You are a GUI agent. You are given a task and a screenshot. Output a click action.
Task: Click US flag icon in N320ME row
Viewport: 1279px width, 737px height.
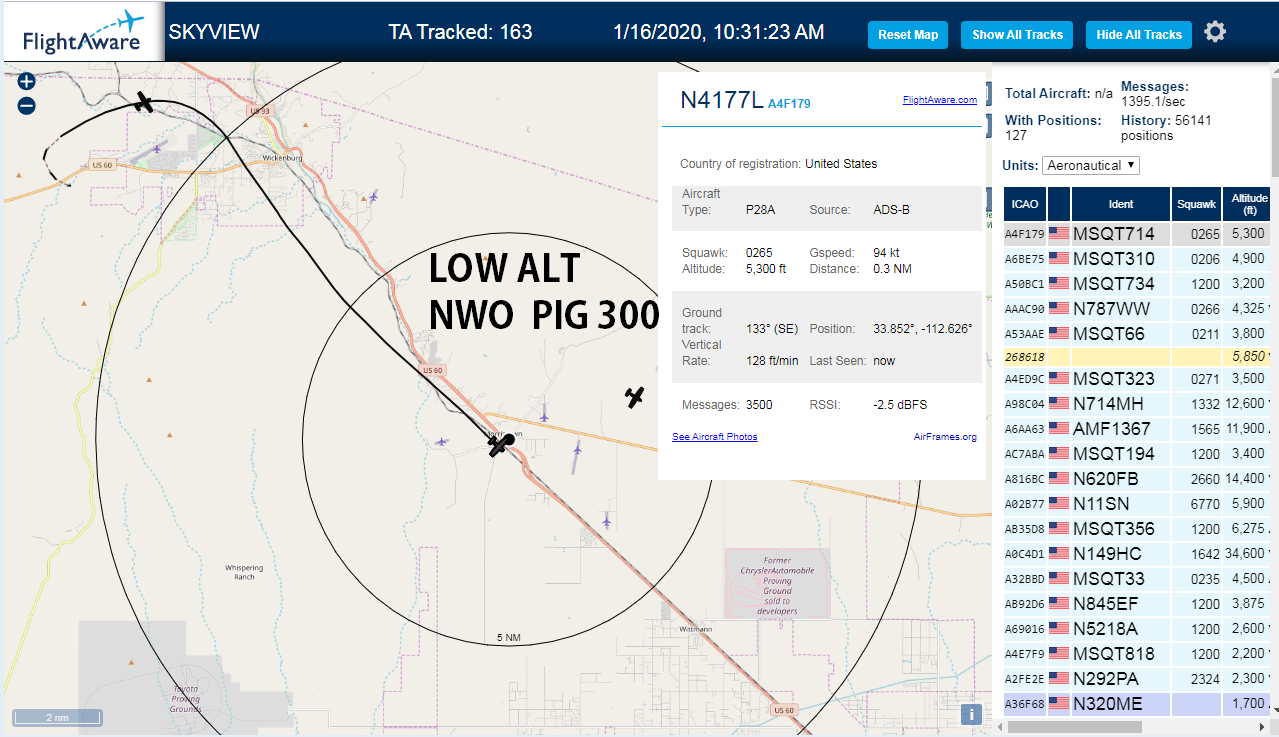pos(1059,704)
